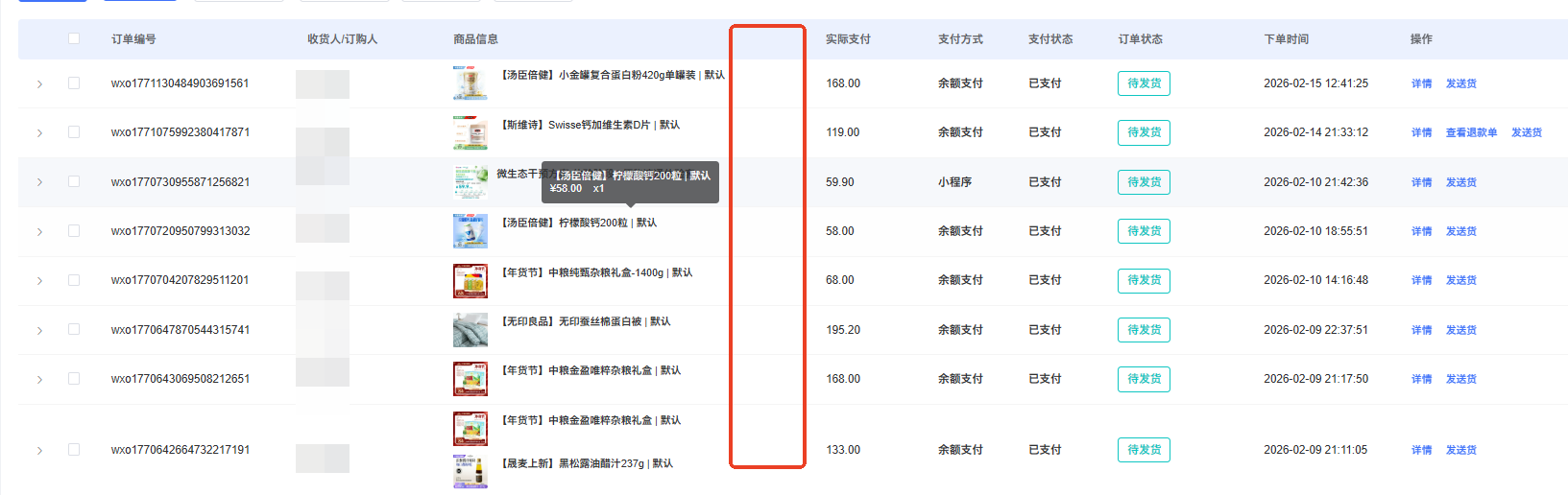Click 待发货 status for order ending 3691561
Viewport: 1568px width, 495px height.
click(x=1144, y=83)
